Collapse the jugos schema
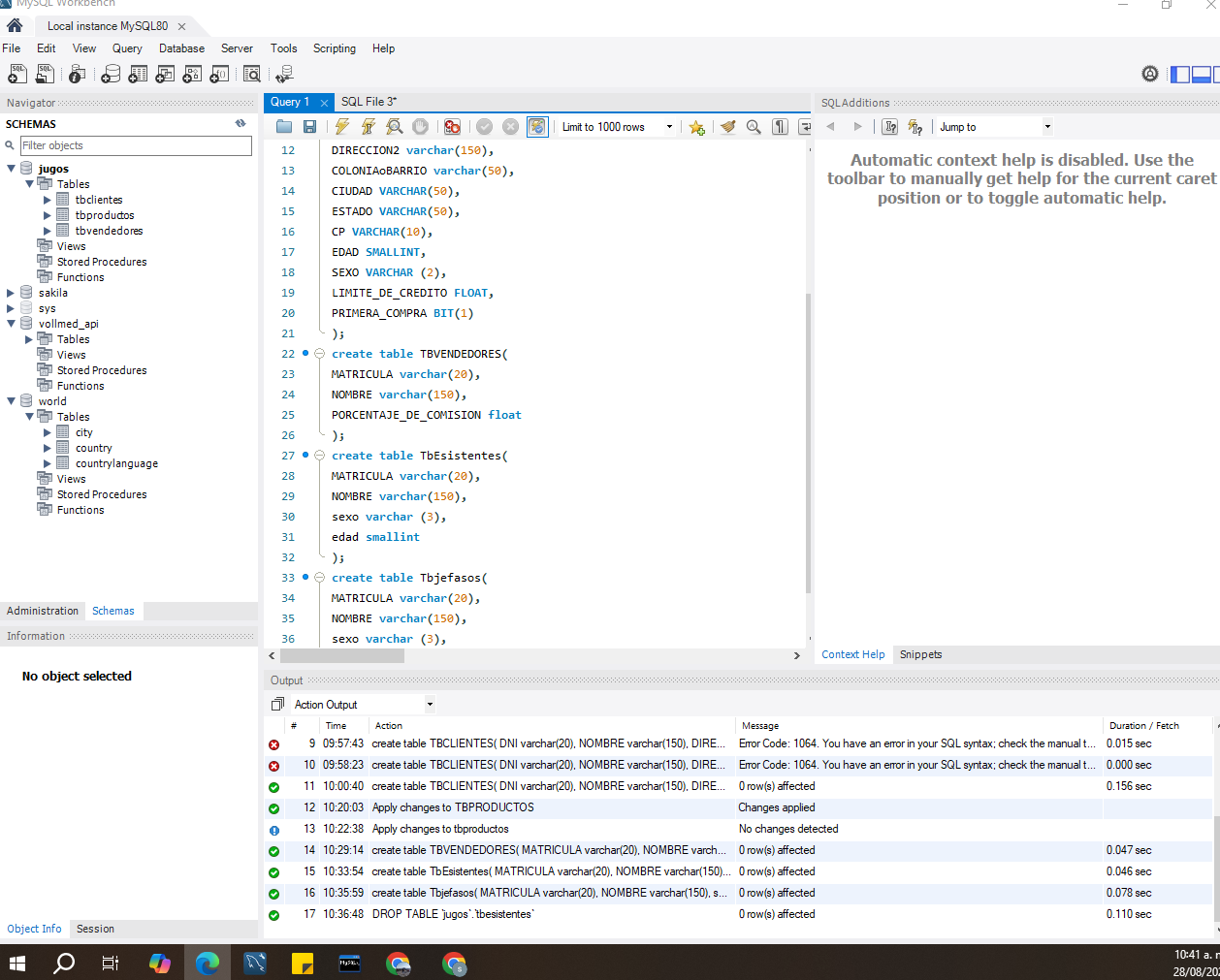The image size is (1220, 980). [x=12, y=169]
